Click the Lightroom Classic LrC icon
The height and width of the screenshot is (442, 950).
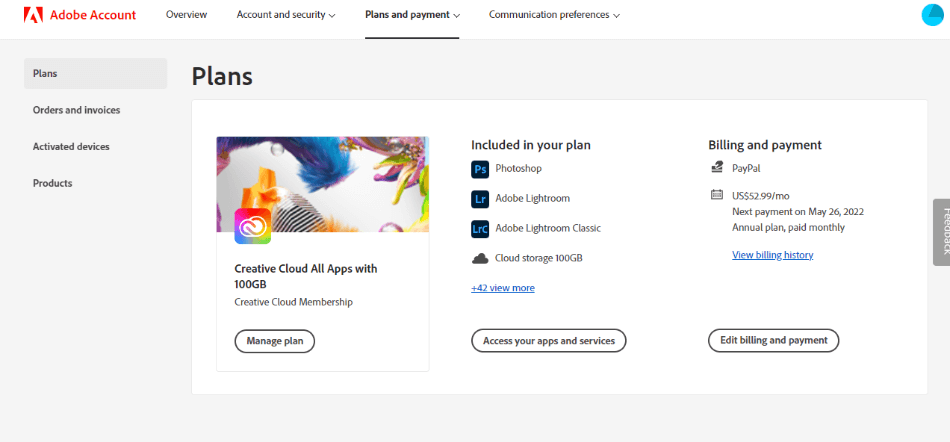480,229
